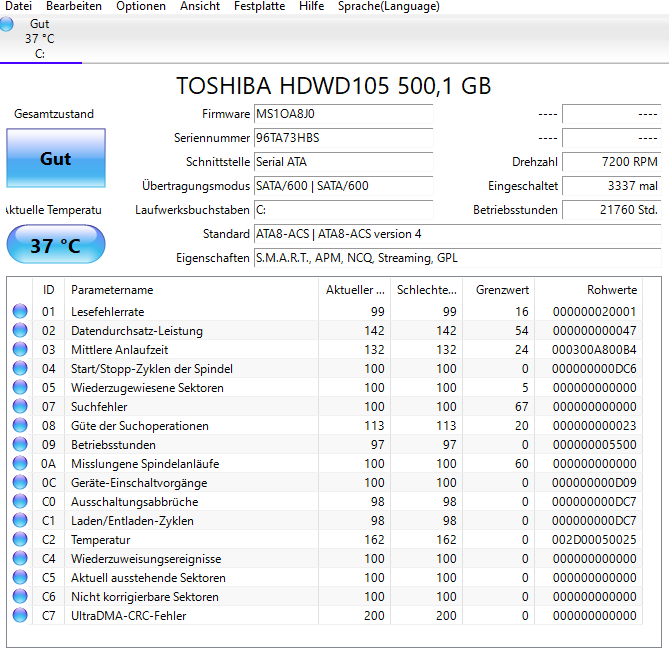Click status orb for Laden/Entladen-Zyklen row
Screen dimensions: 669x655
coord(20,520)
